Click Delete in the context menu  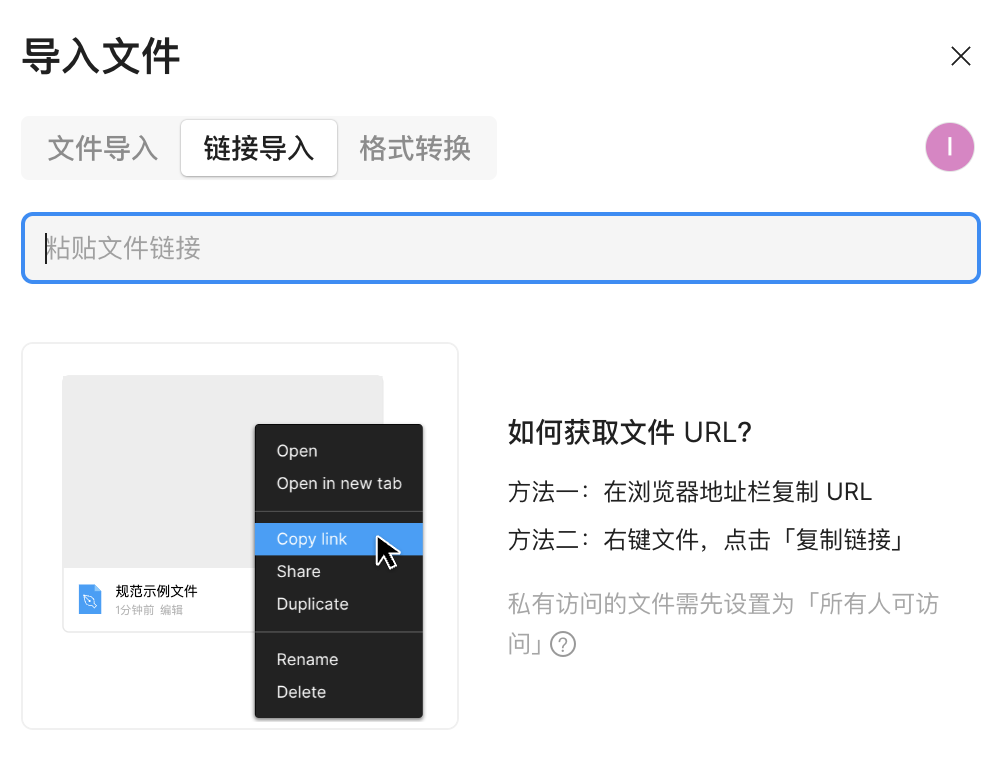(x=301, y=692)
